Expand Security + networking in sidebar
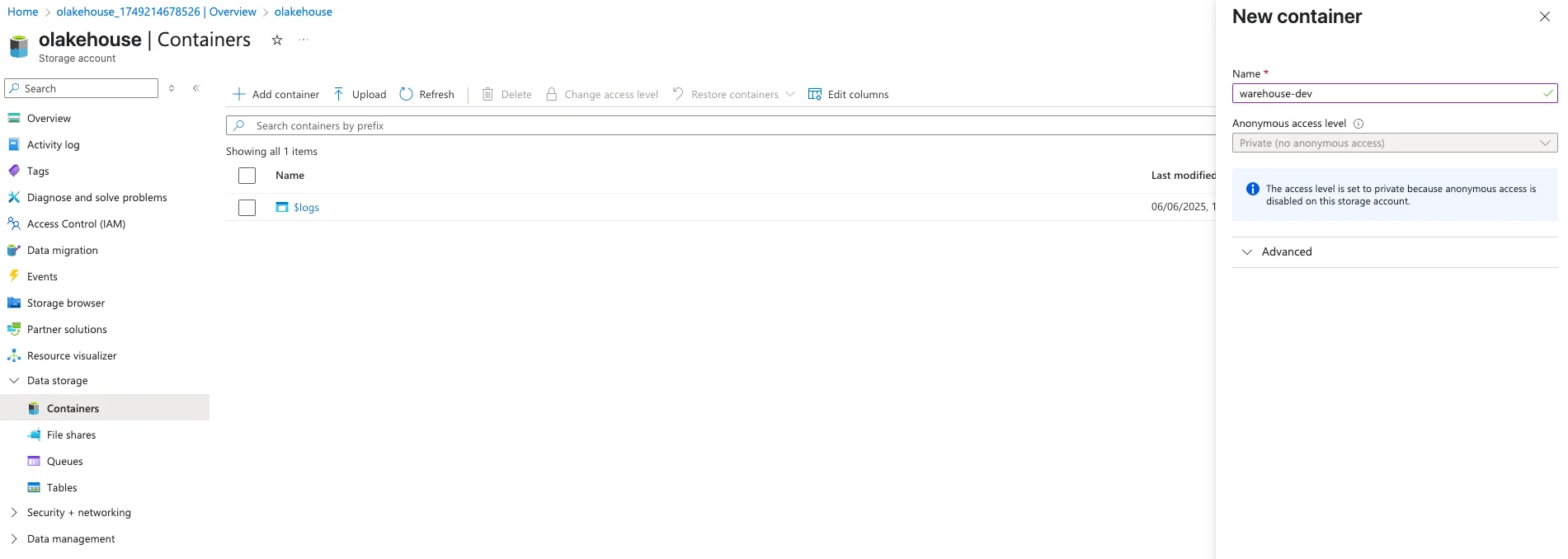 pos(14,513)
